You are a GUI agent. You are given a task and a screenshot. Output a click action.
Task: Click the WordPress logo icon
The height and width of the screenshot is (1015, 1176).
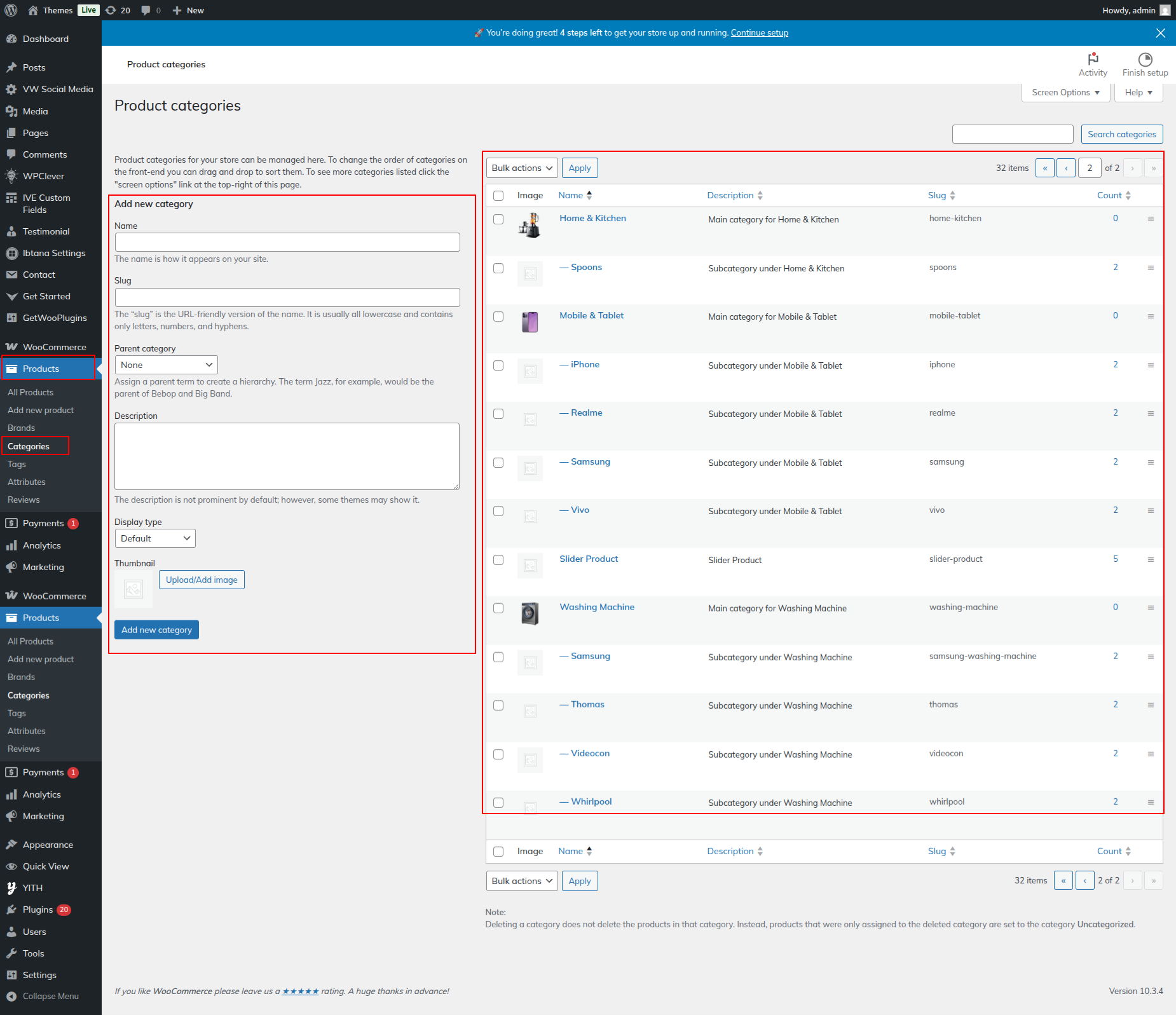click(x=11, y=10)
